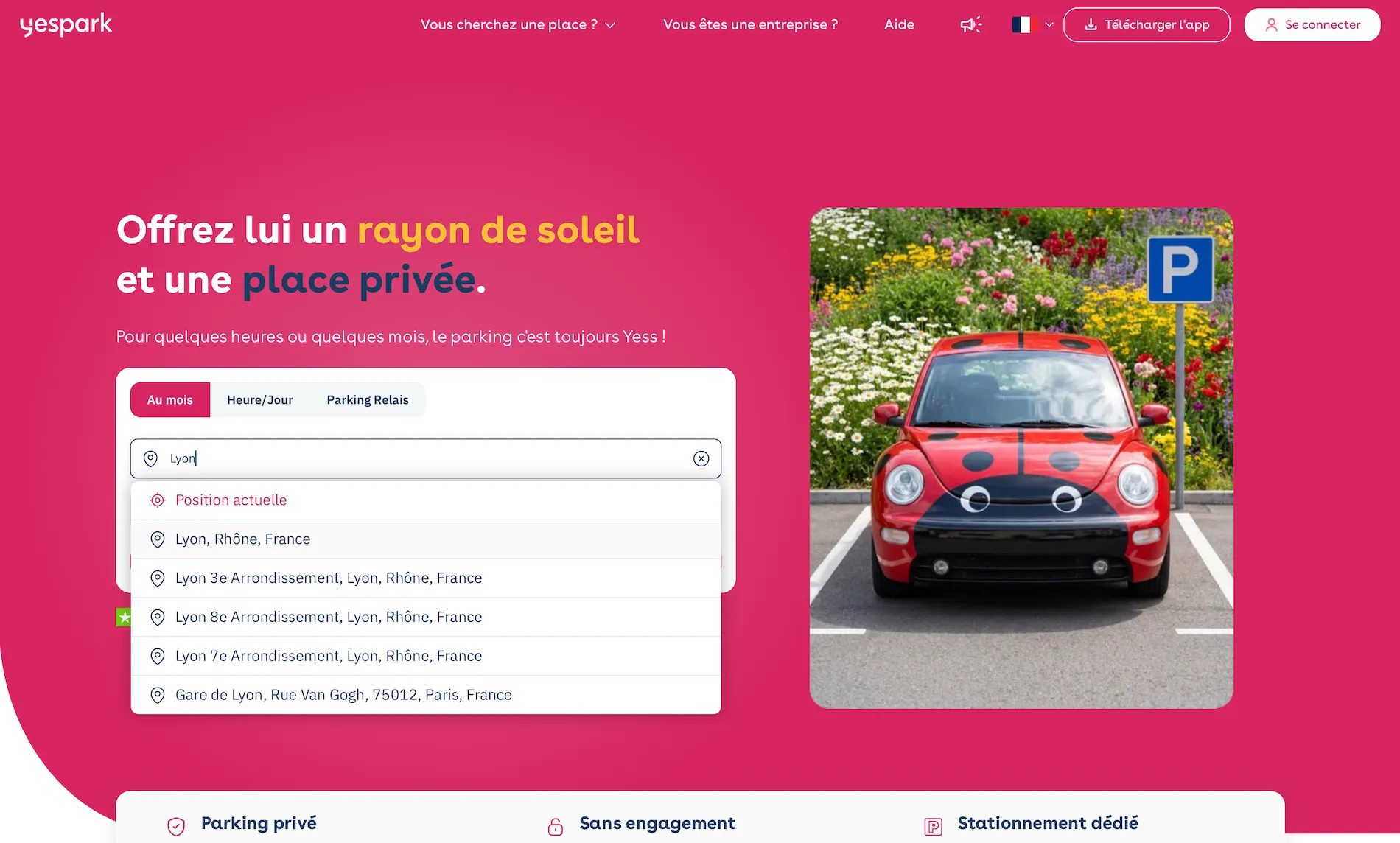Select the Au mois option
Image resolution: width=1400 pixels, height=843 pixels.
click(x=169, y=399)
